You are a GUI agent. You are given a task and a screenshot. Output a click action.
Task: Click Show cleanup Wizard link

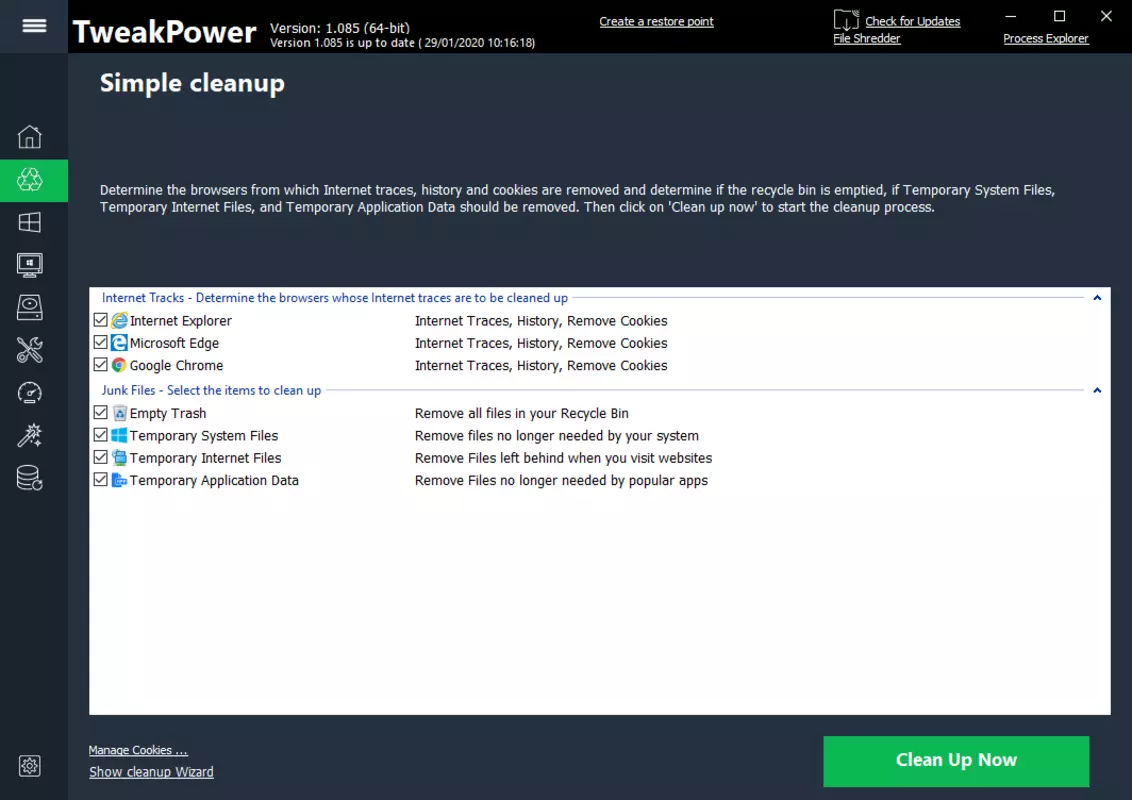click(151, 772)
